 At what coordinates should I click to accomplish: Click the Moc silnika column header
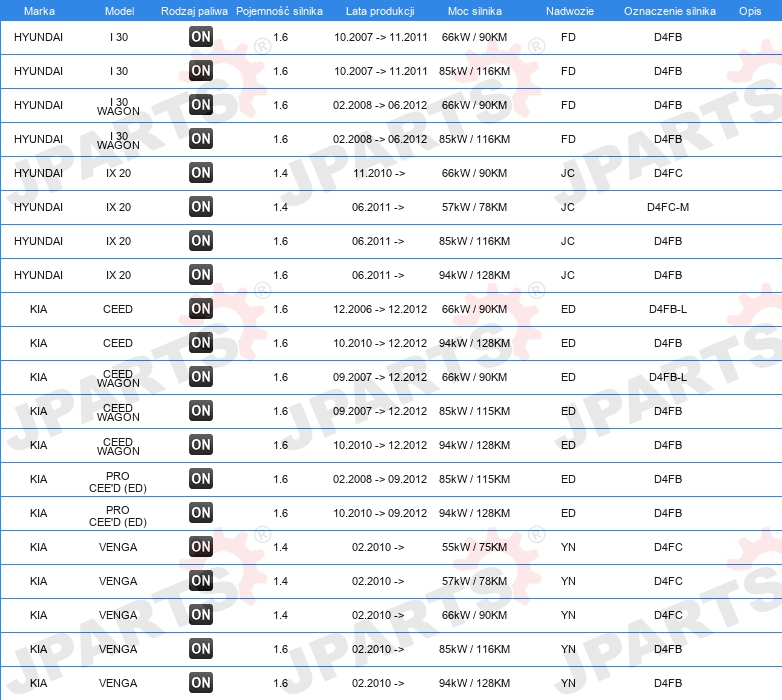click(475, 11)
